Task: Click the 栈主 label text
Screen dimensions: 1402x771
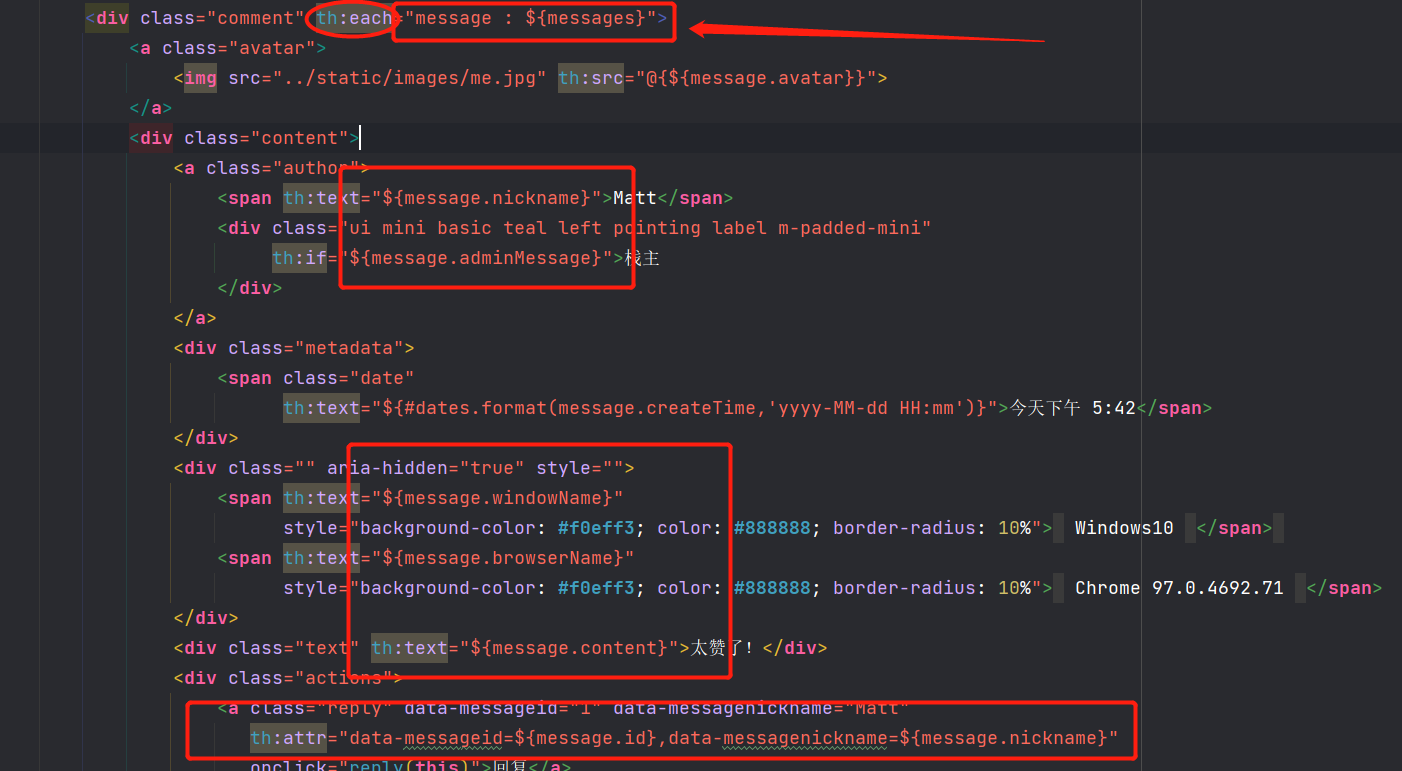Action: click(642, 258)
